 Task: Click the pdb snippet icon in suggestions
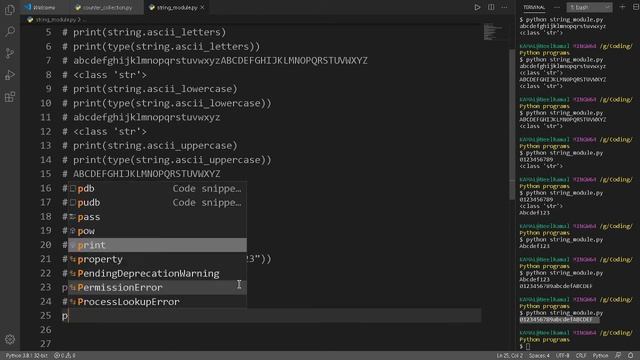tap(73, 188)
